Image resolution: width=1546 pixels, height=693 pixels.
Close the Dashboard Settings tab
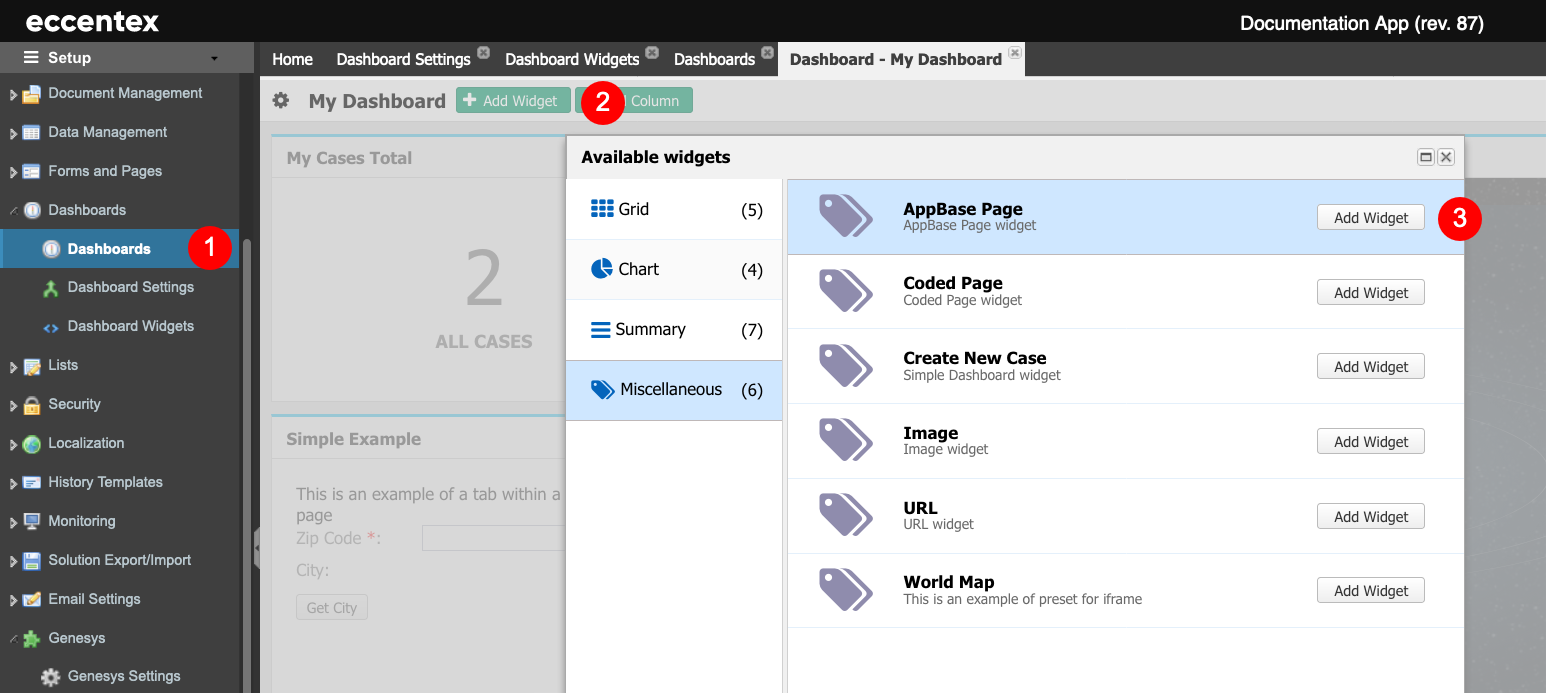tap(483, 52)
